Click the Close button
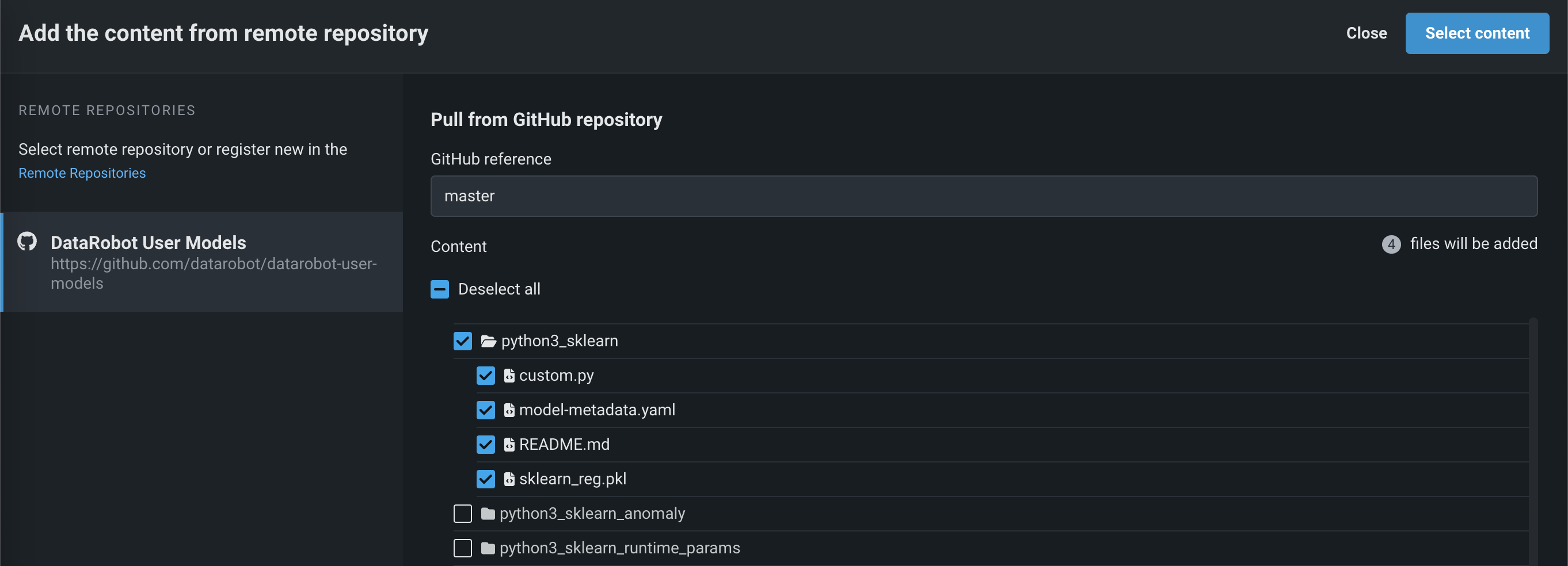This screenshot has width=1568, height=566. [x=1366, y=33]
